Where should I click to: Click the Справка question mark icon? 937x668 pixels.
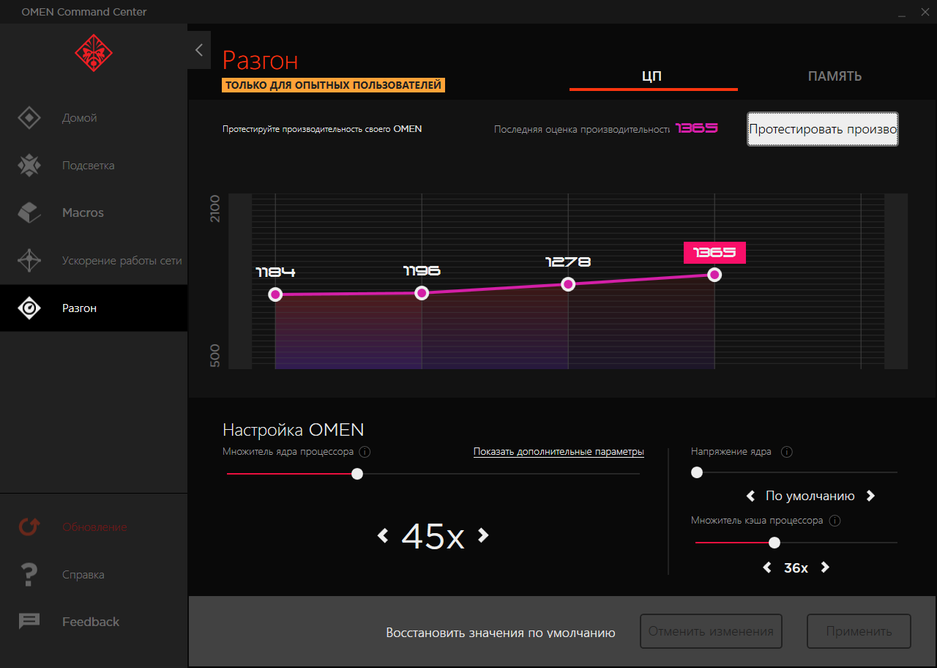pos(29,574)
